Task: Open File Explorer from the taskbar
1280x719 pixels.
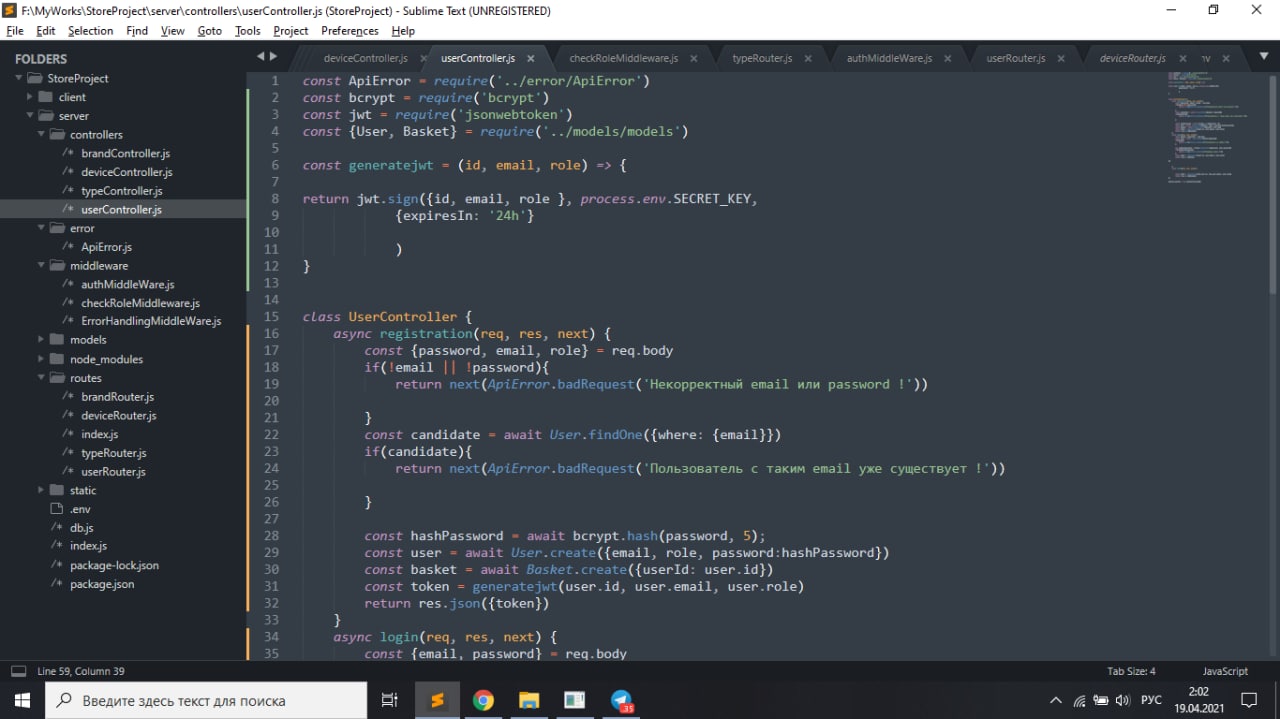Action: [529, 700]
